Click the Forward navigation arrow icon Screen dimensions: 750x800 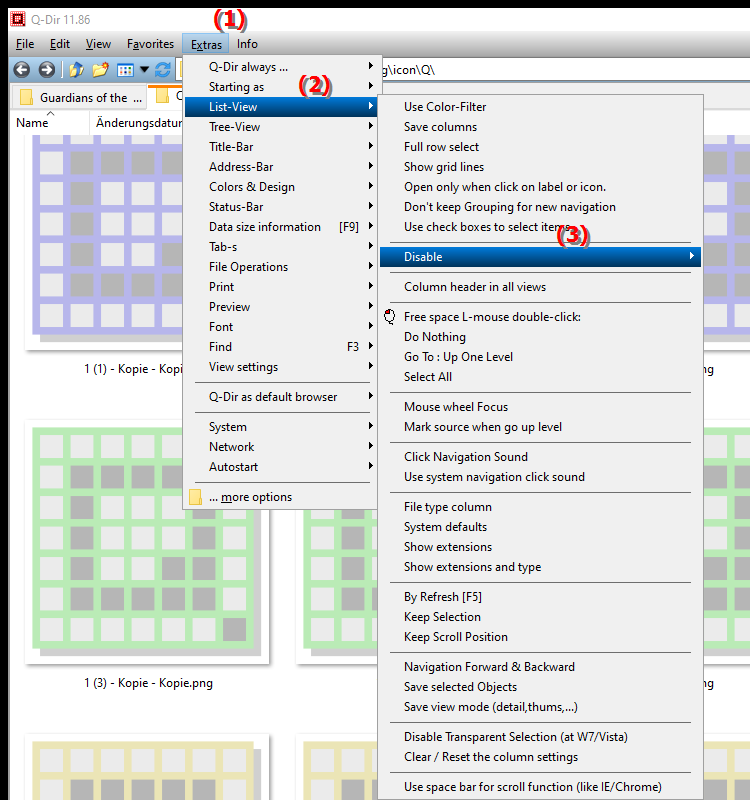coord(46,69)
